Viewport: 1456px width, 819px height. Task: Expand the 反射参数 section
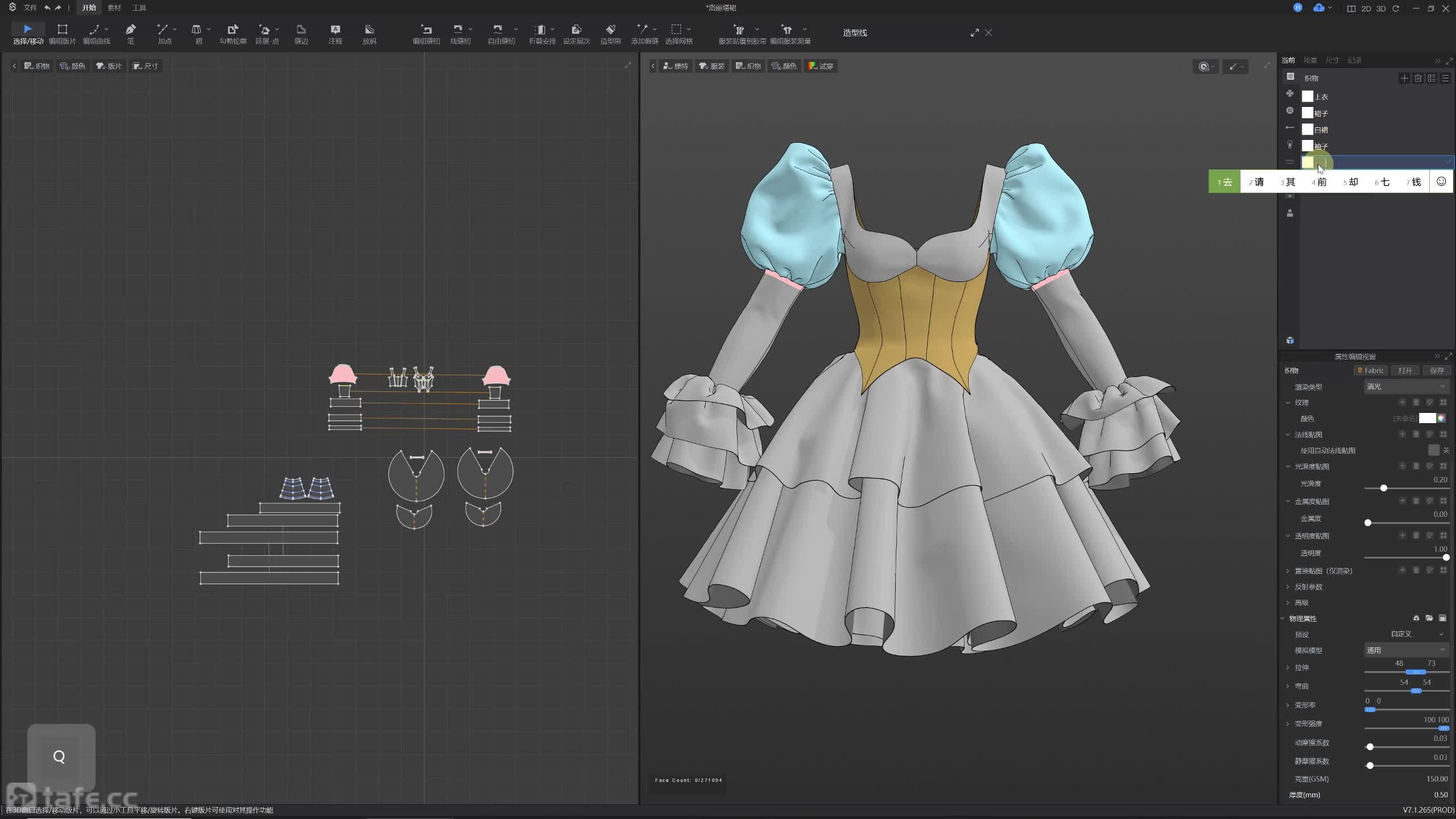(1288, 586)
